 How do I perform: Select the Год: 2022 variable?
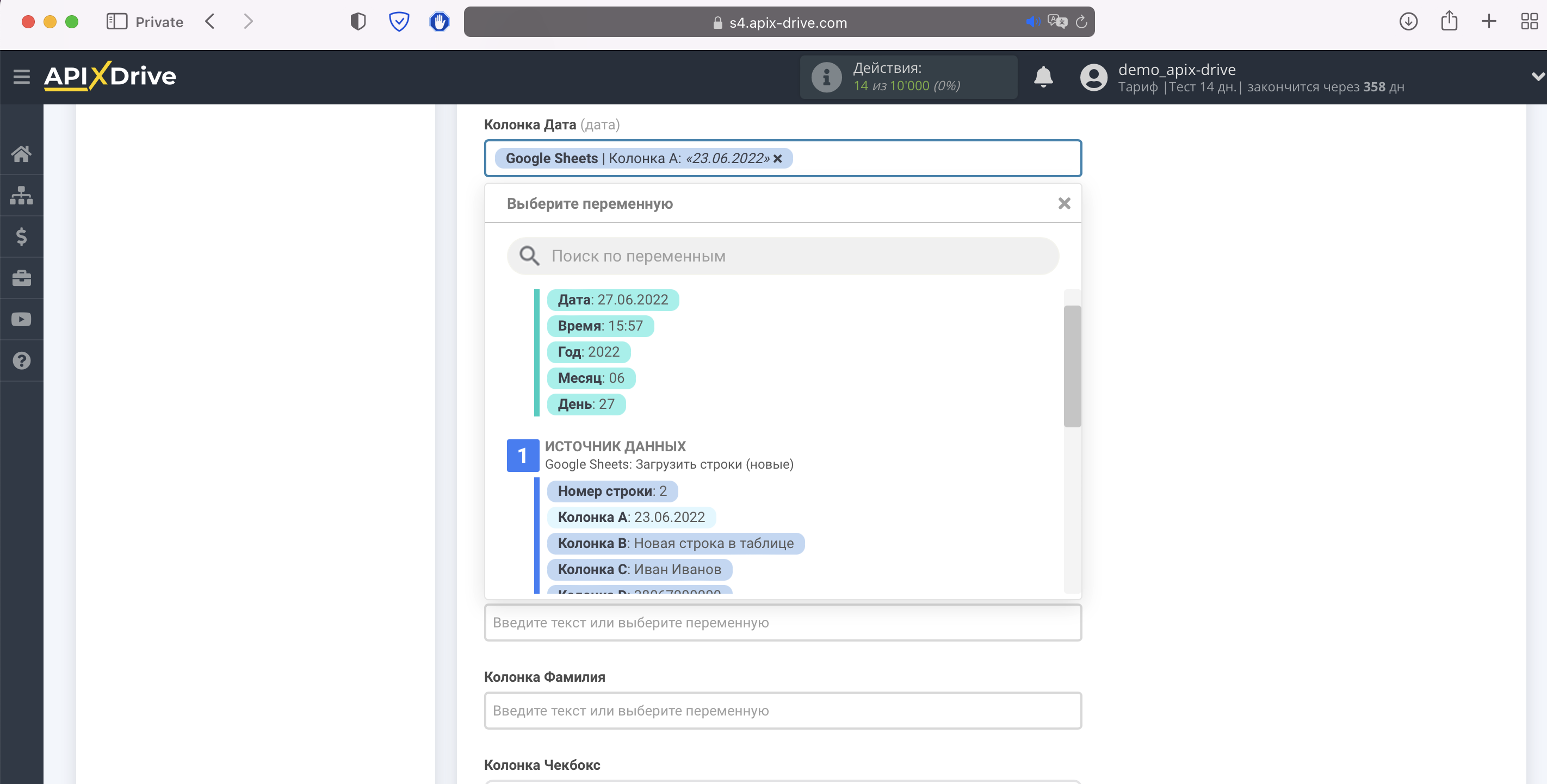coord(589,352)
